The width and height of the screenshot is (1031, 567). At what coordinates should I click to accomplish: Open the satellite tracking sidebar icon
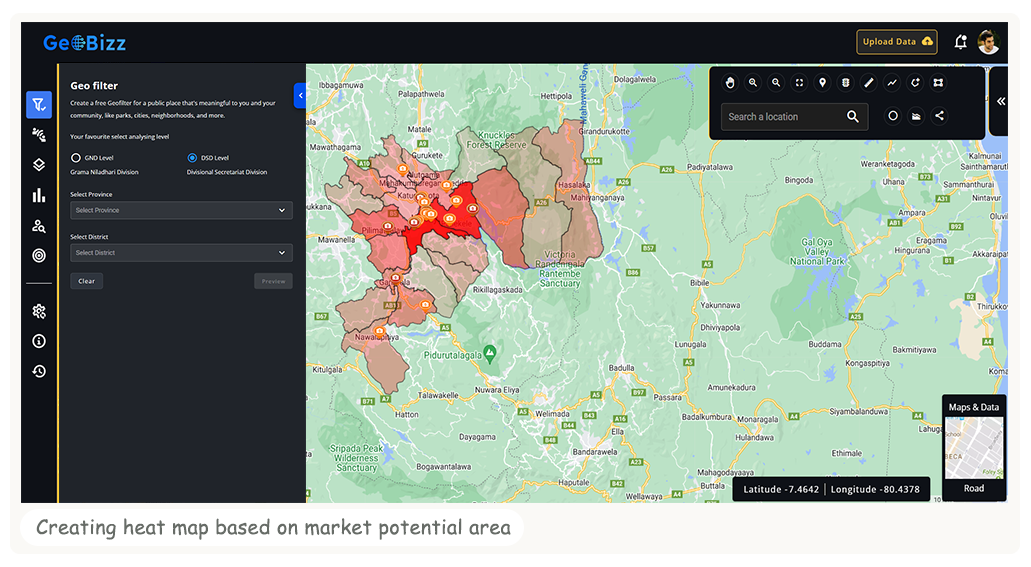39,135
